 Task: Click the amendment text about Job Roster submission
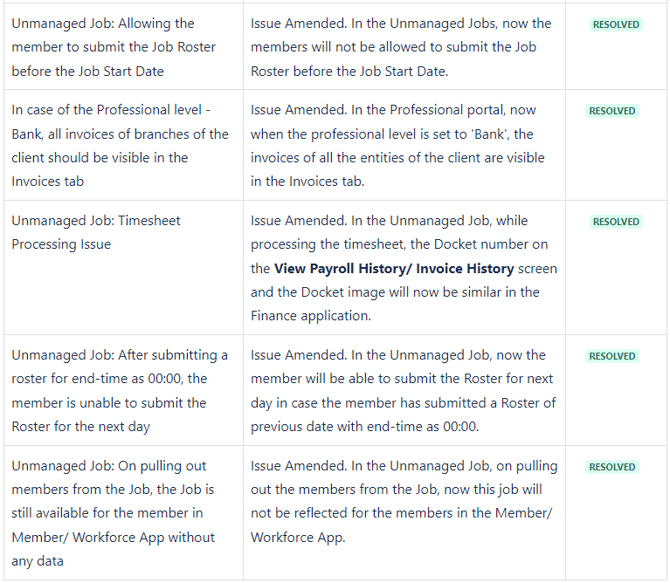pyautogui.click(x=400, y=47)
